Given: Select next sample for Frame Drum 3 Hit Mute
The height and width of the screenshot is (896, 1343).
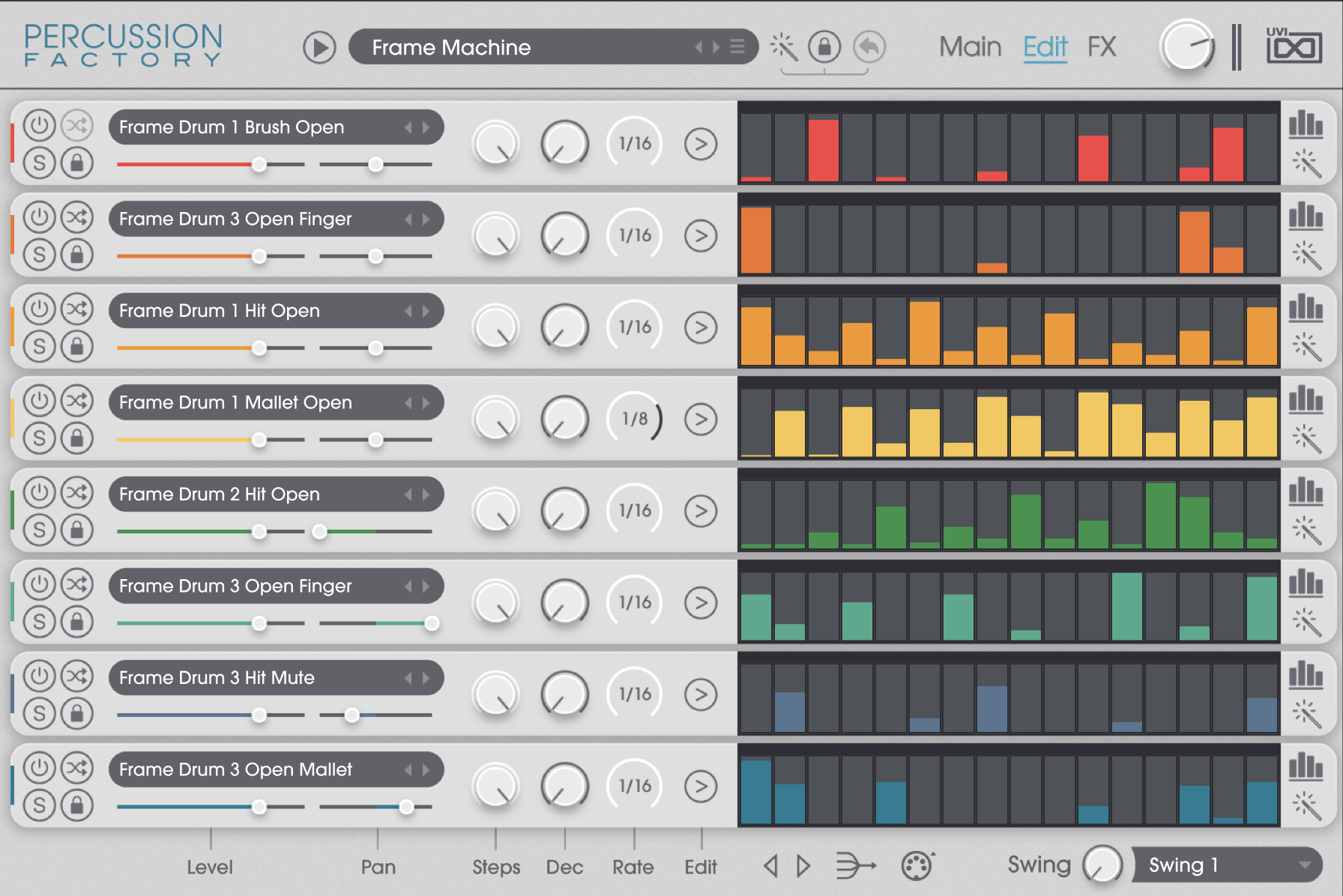Looking at the screenshot, I should pyautogui.click(x=426, y=678).
